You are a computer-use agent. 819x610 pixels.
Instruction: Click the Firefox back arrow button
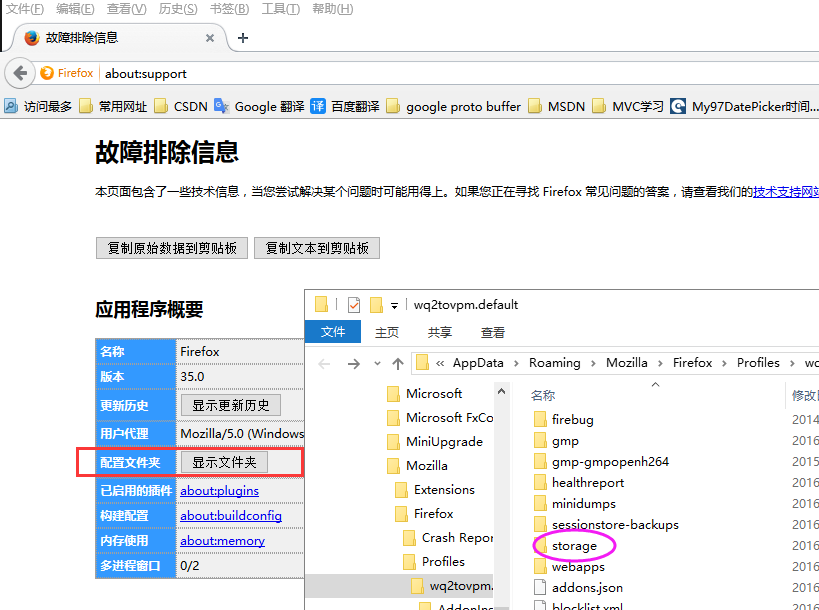click(20, 73)
